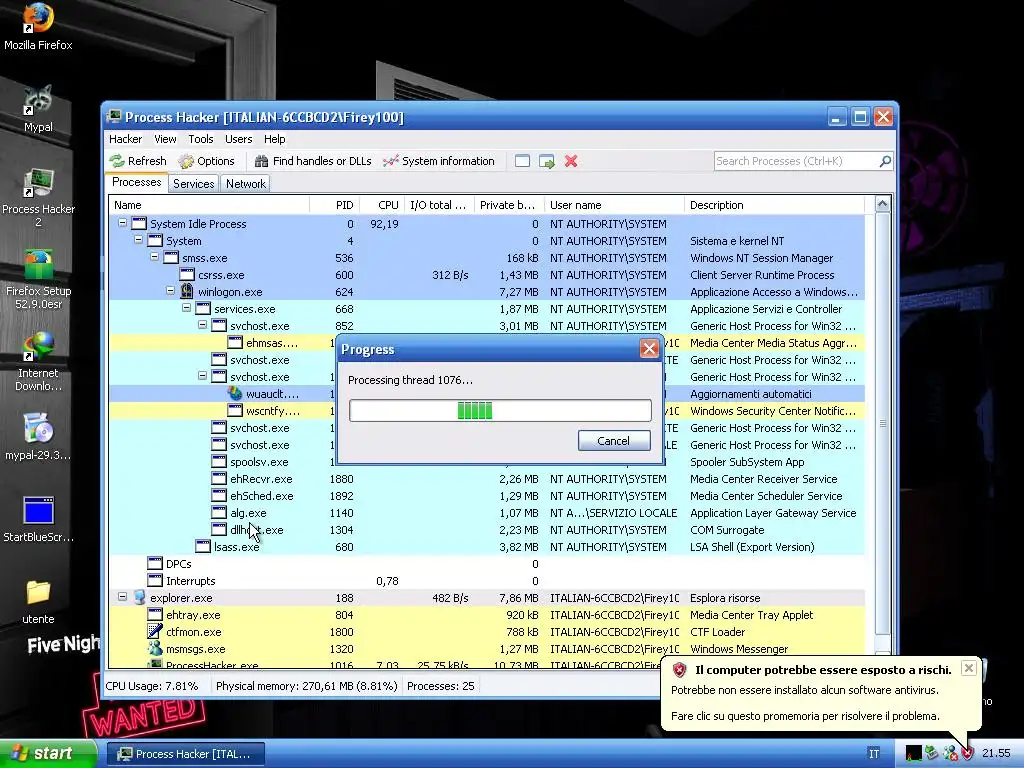Open the StartBlueScr desktop icon

click(38, 519)
